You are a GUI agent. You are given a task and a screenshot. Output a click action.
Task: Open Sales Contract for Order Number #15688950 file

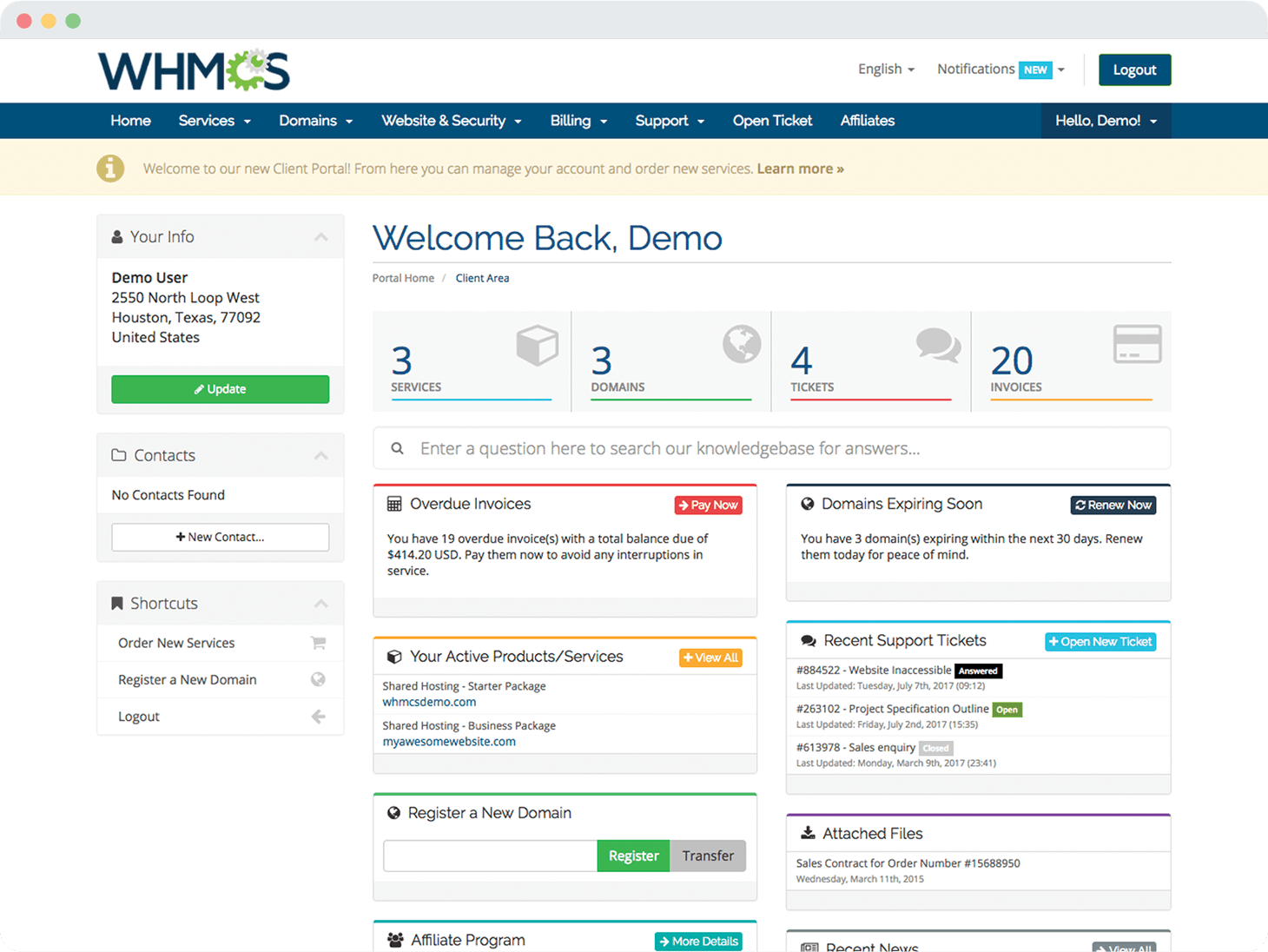click(x=908, y=863)
